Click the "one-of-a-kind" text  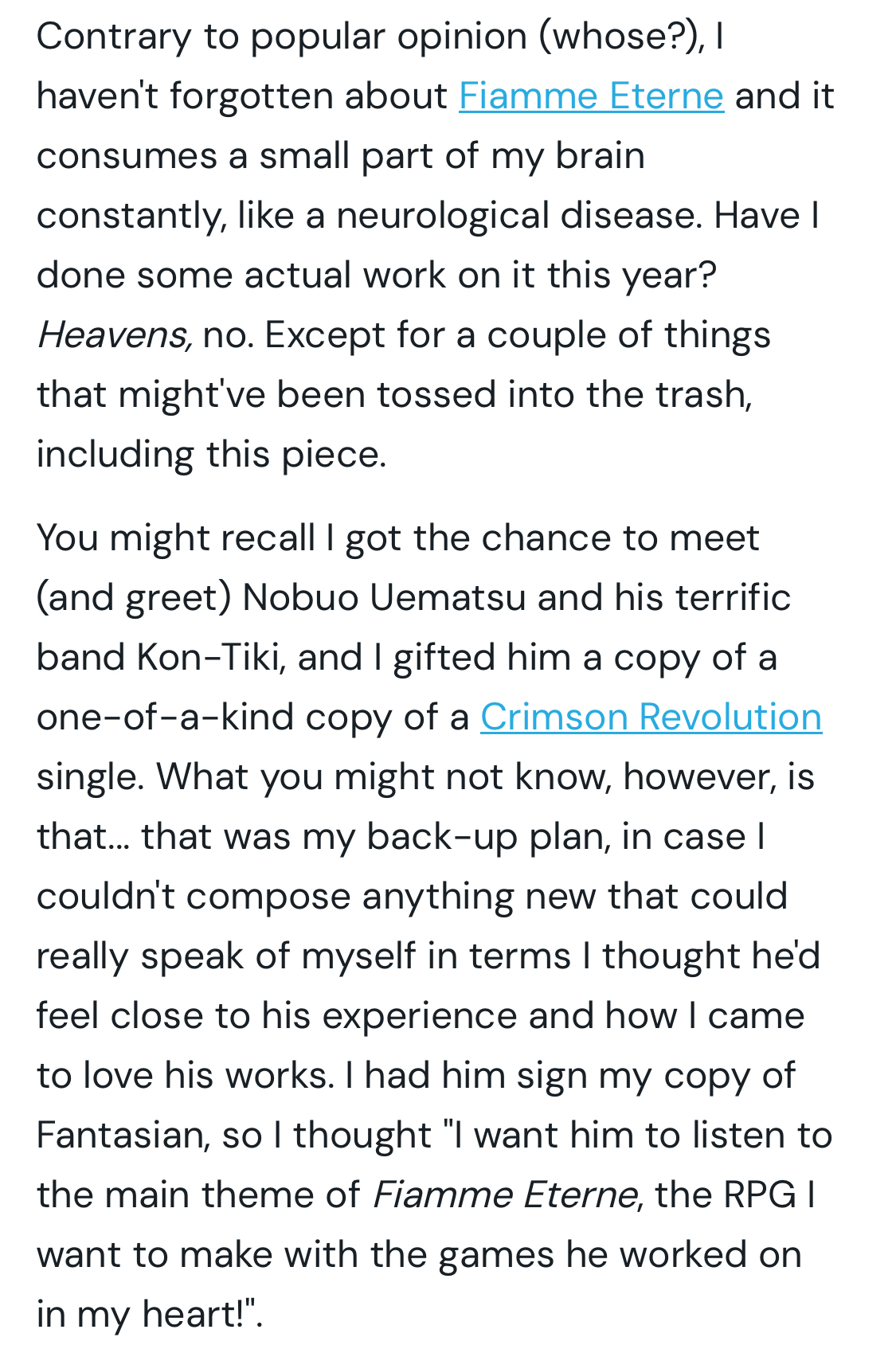166,717
